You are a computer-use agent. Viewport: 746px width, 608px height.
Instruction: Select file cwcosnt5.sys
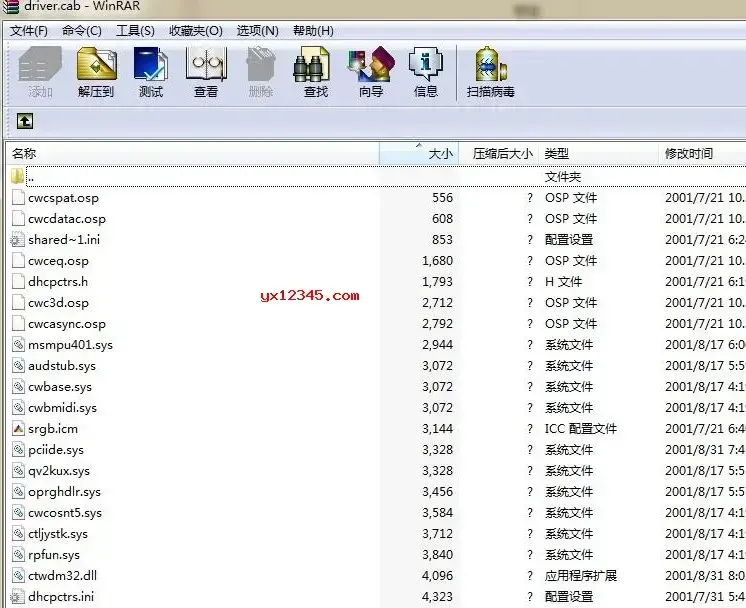pyautogui.click(x=65, y=513)
